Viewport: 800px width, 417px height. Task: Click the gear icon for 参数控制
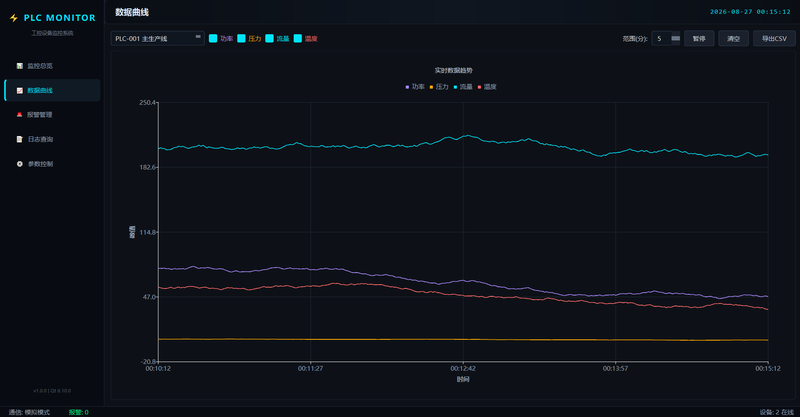tap(19, 164)
